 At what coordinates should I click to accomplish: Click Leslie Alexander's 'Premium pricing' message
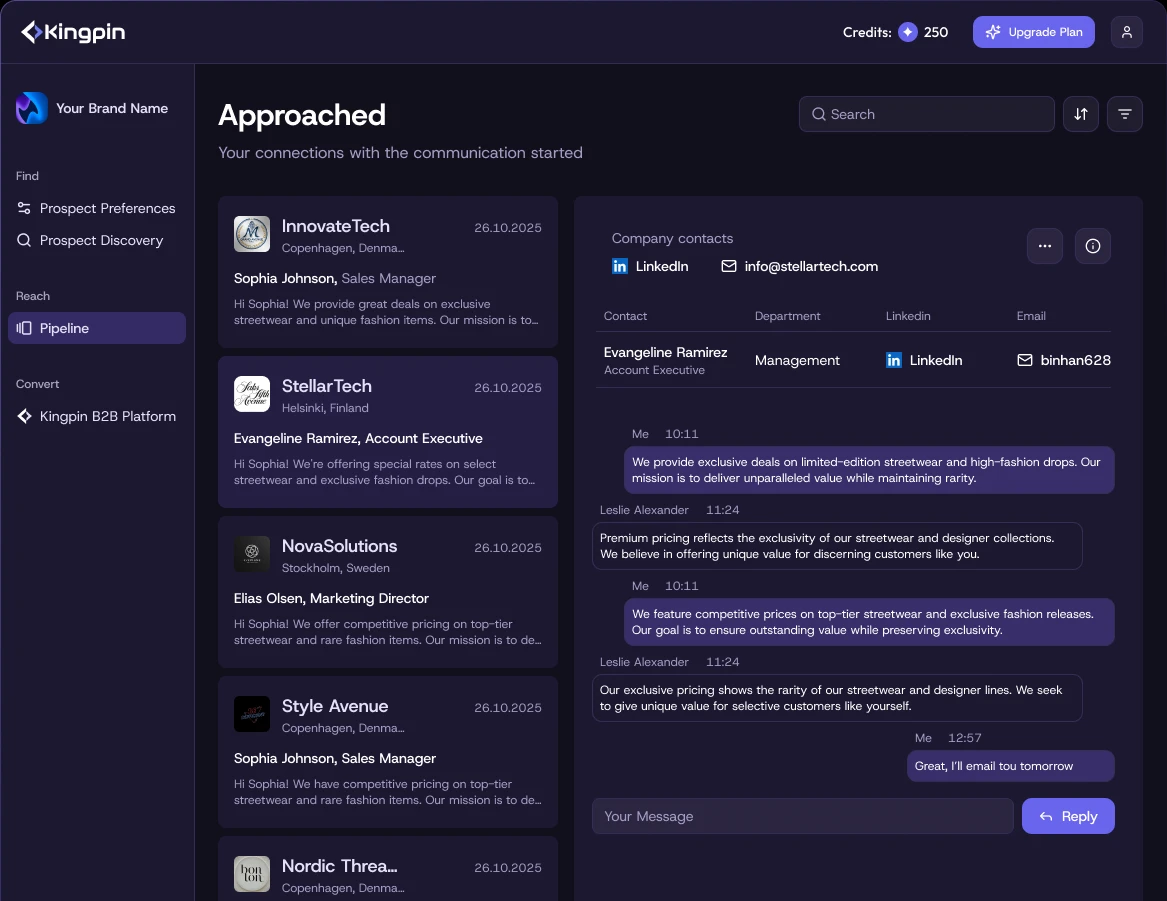(x=836, y=546)
